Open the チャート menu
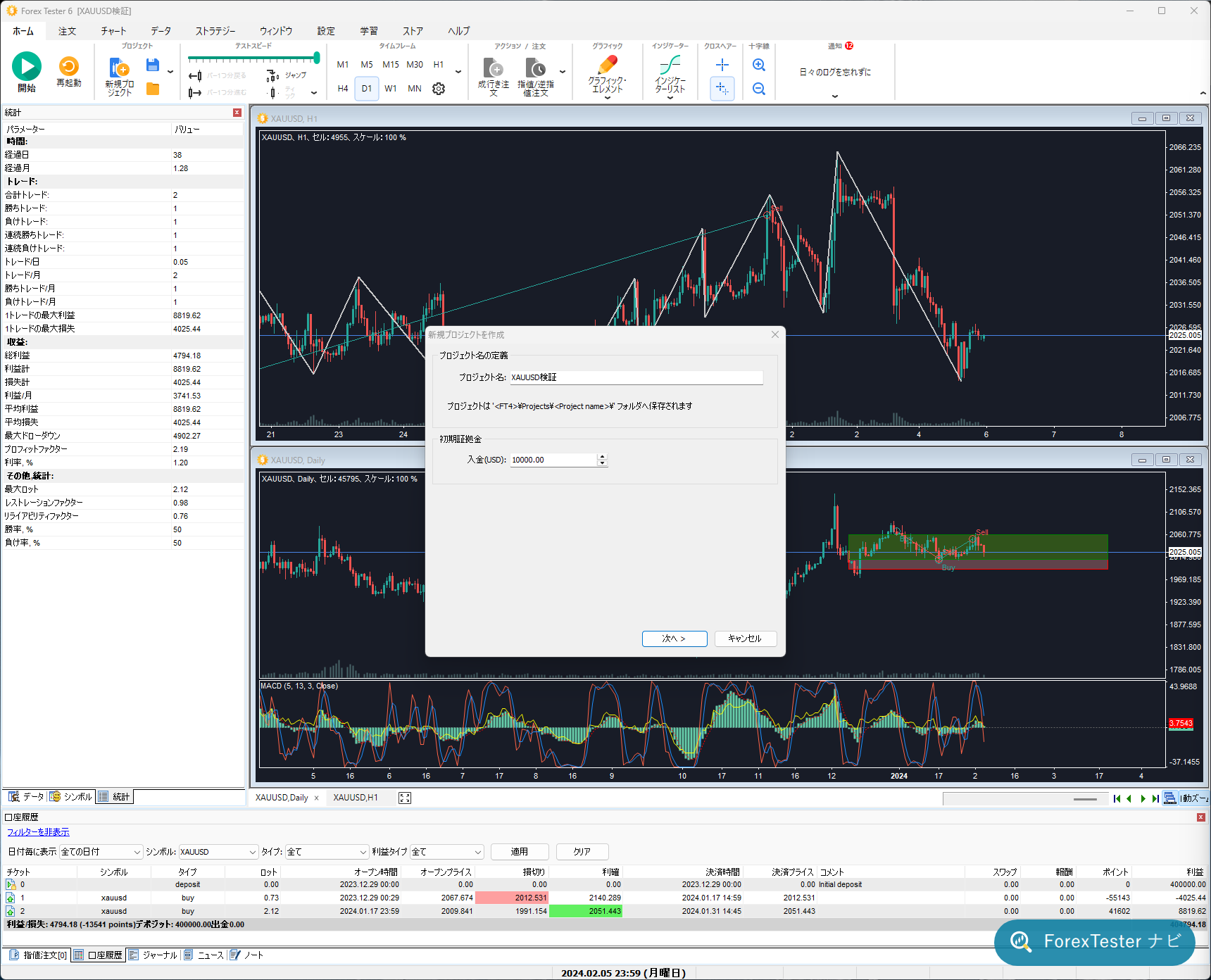 point(113,31)
